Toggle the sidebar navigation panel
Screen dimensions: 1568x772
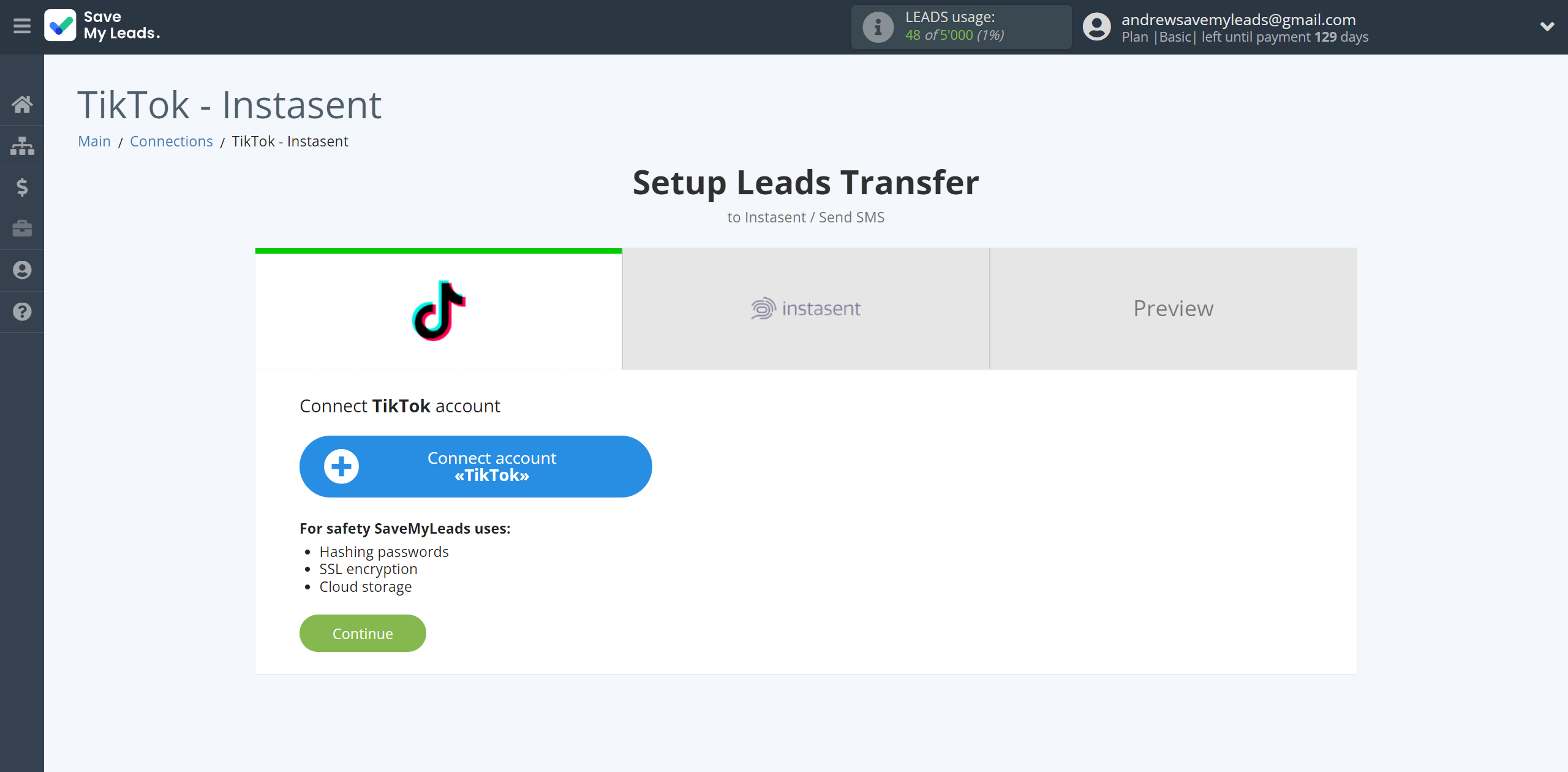(x=22, y=26)
